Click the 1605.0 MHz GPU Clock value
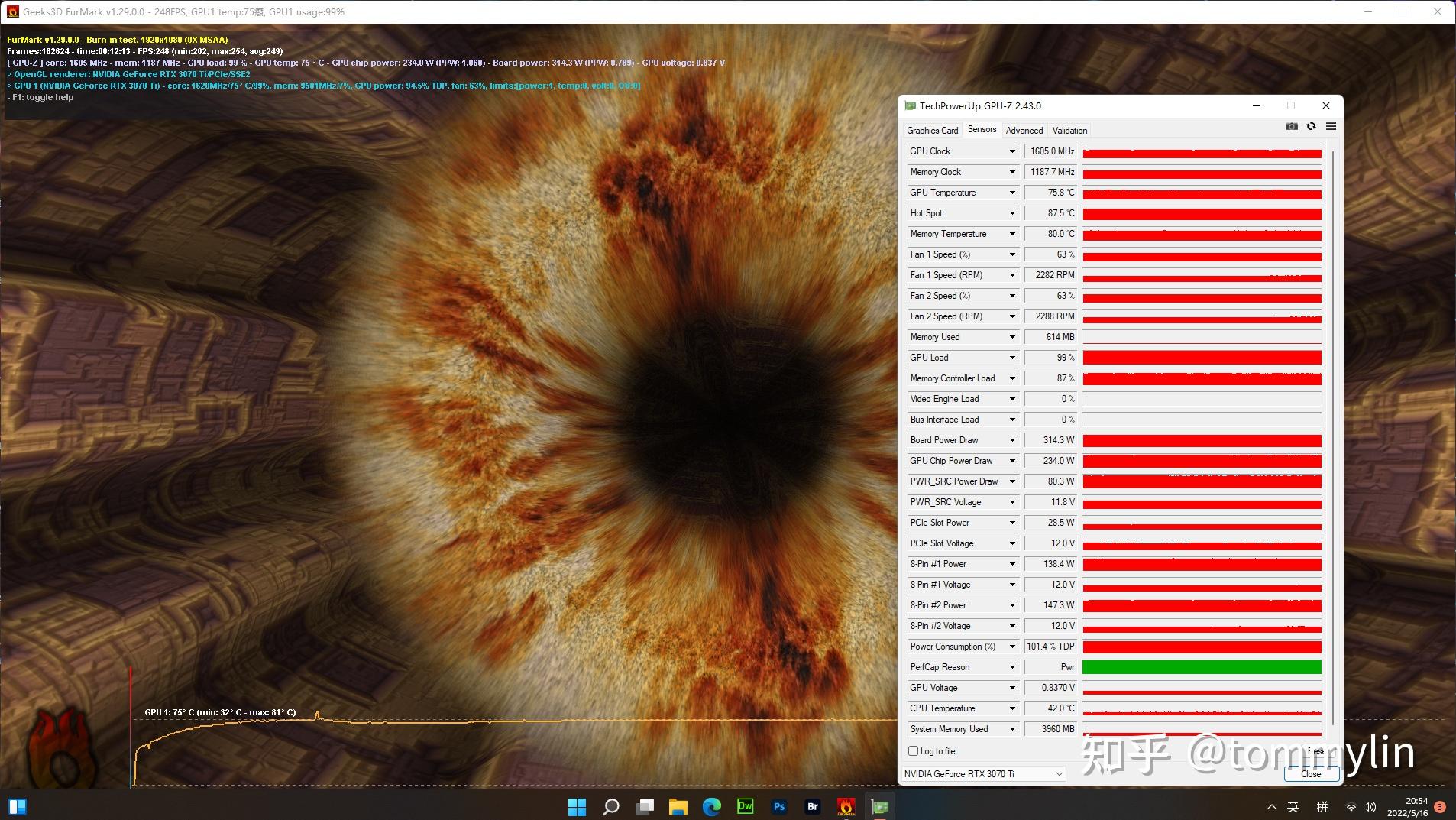This screenshot has height=820, width=1456. point(1050,151)
